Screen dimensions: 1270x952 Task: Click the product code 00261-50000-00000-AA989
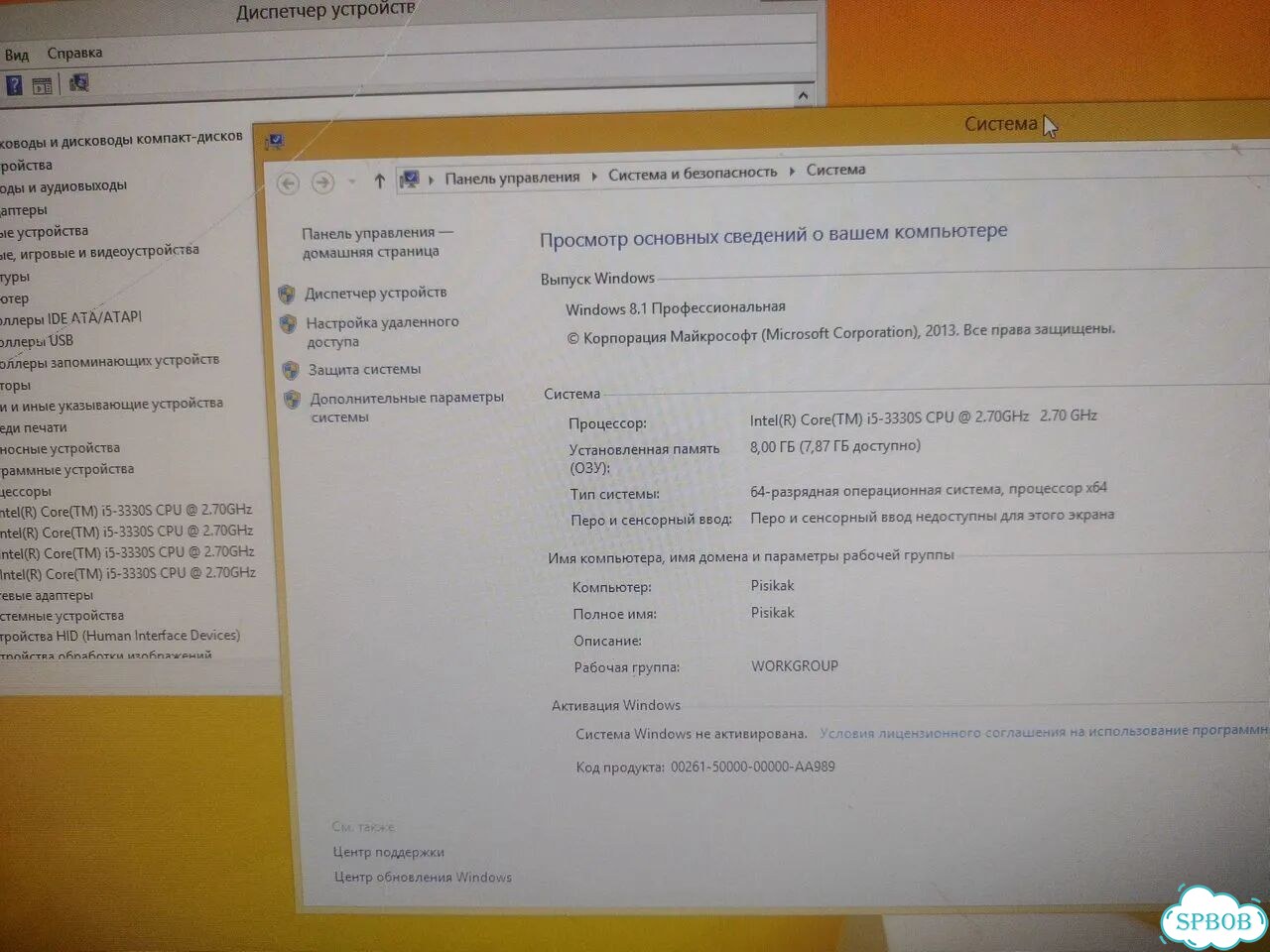(752, 767)
